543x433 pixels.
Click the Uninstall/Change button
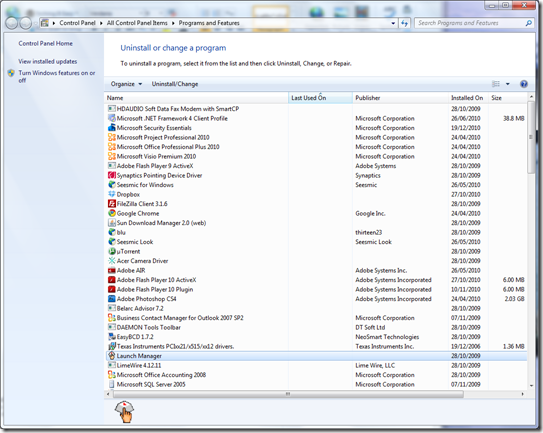pos(175,84)
